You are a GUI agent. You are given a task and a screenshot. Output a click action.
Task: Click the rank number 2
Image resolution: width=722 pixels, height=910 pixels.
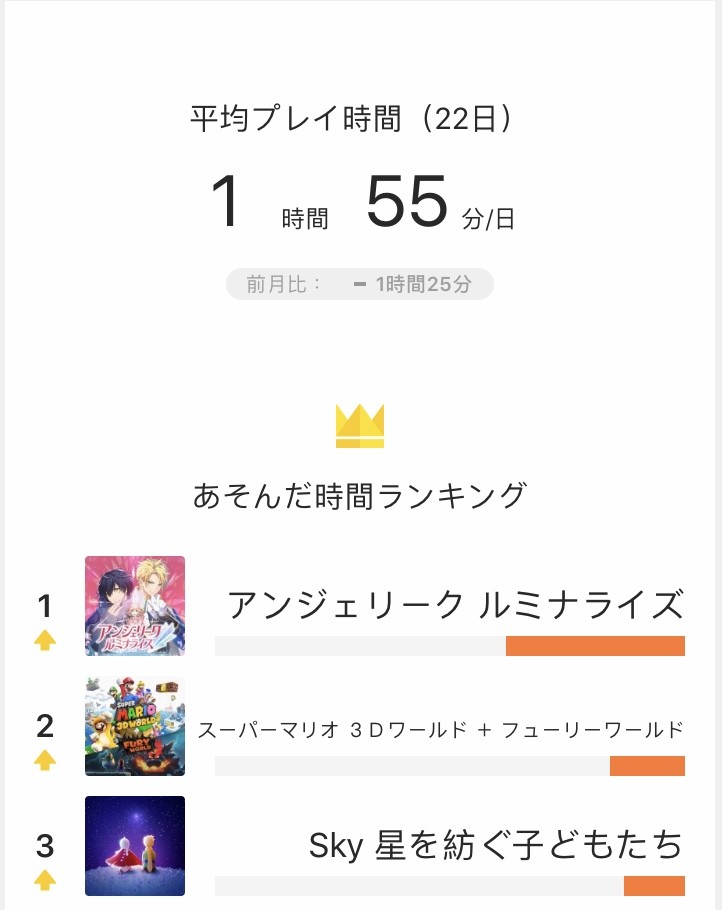[45, 726]
